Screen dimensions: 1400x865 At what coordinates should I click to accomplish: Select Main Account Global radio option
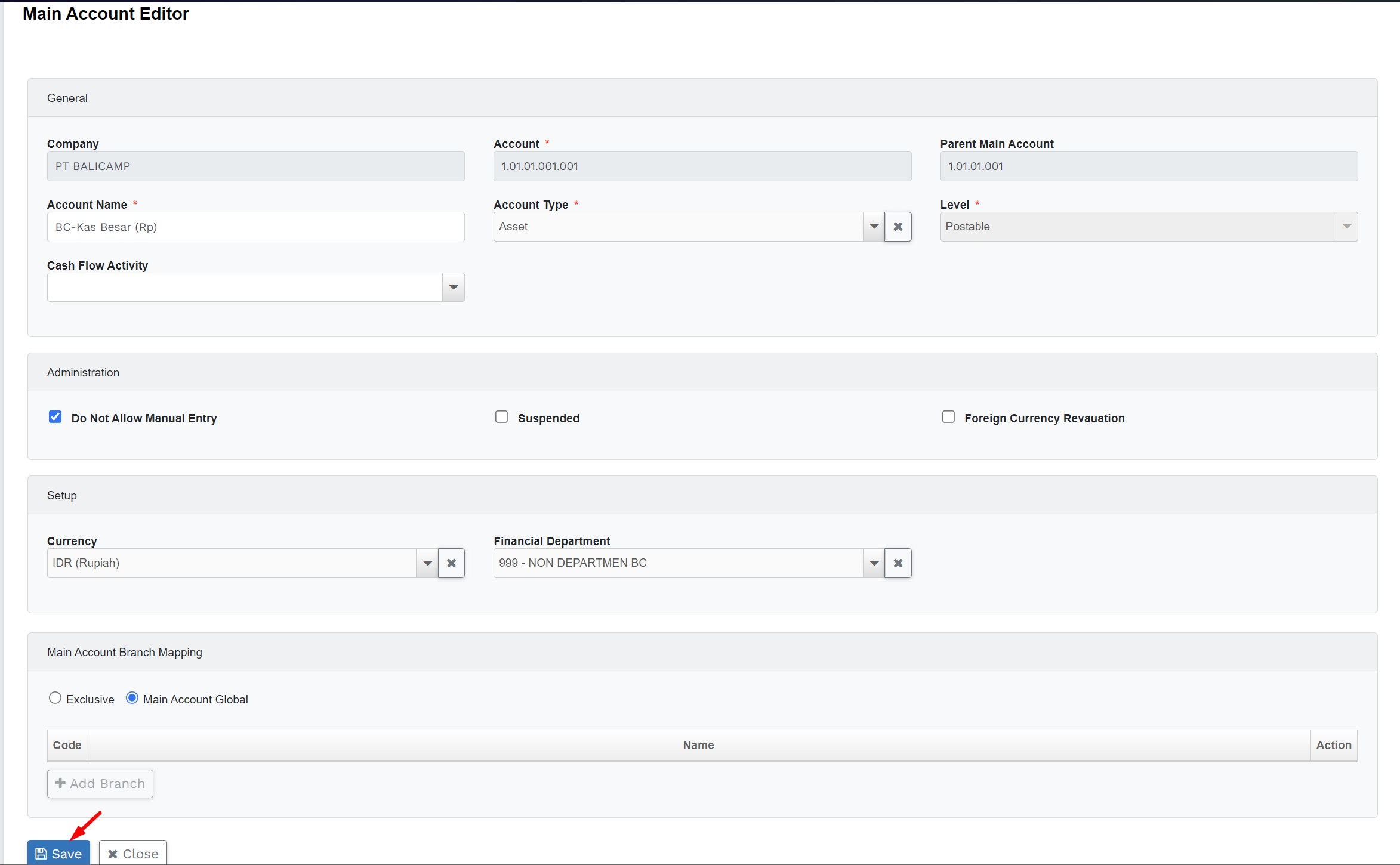132,698
